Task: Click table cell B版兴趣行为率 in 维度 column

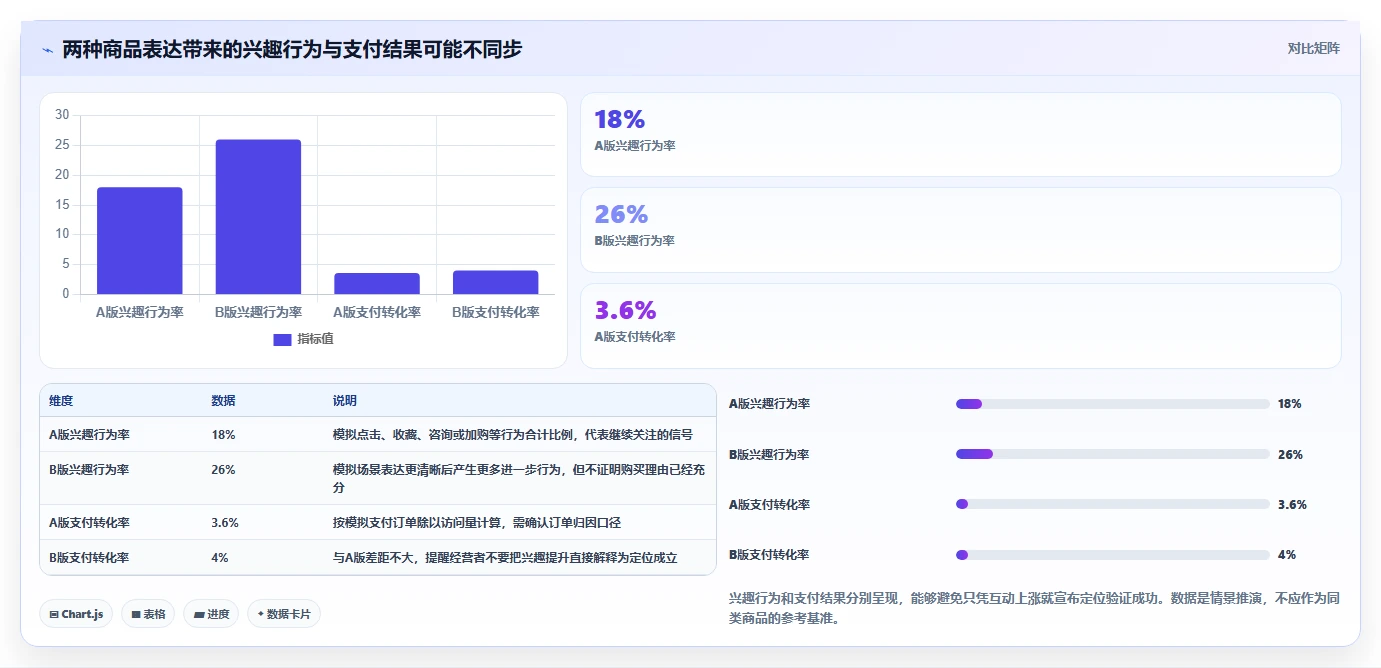Action: pos(89,469)
